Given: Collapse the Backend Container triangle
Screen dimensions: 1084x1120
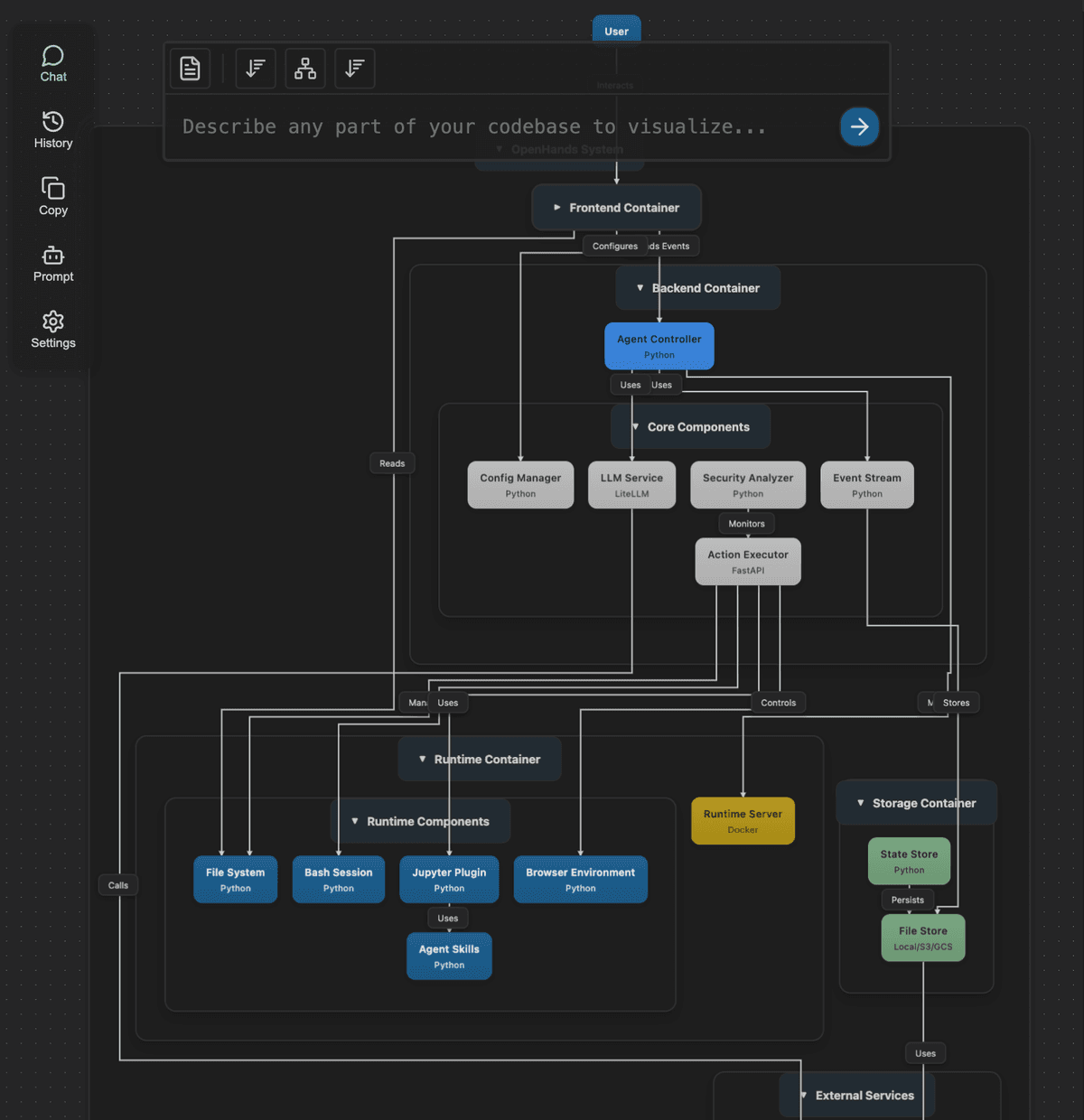Looking at the screenshot, I should [640, 288].
